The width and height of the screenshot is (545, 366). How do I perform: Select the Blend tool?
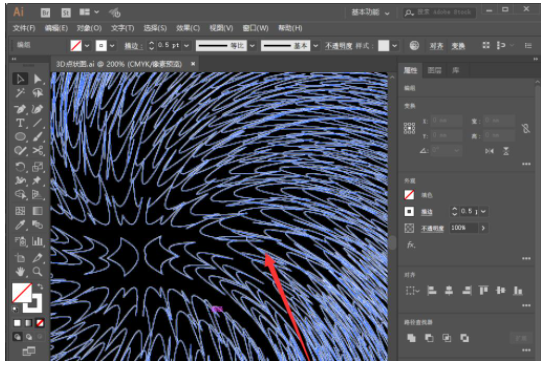click(x=38, y=225)
